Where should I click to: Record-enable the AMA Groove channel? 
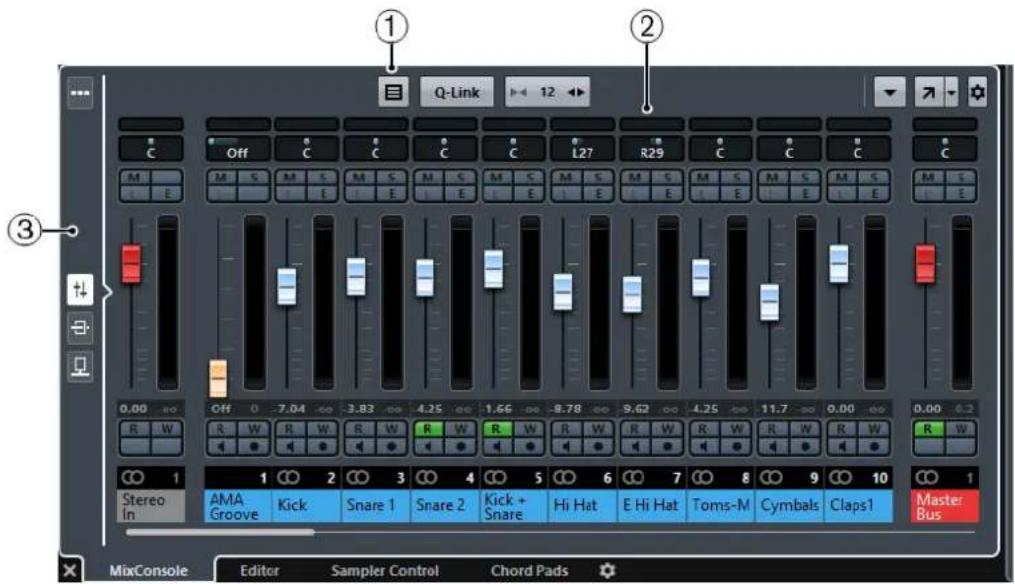pyautogui.click(x=254, y=446)
